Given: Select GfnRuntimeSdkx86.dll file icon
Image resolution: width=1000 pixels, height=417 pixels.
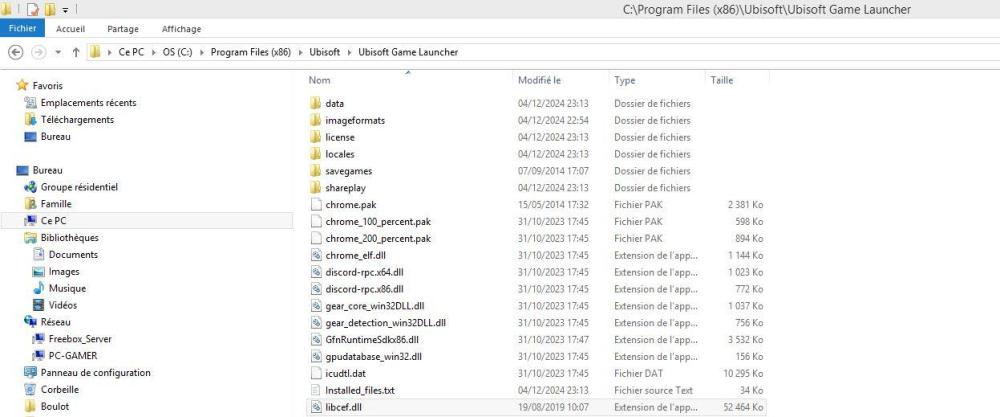Looking at the screenshot, I should pyautogui.click(x=316, y=339).
